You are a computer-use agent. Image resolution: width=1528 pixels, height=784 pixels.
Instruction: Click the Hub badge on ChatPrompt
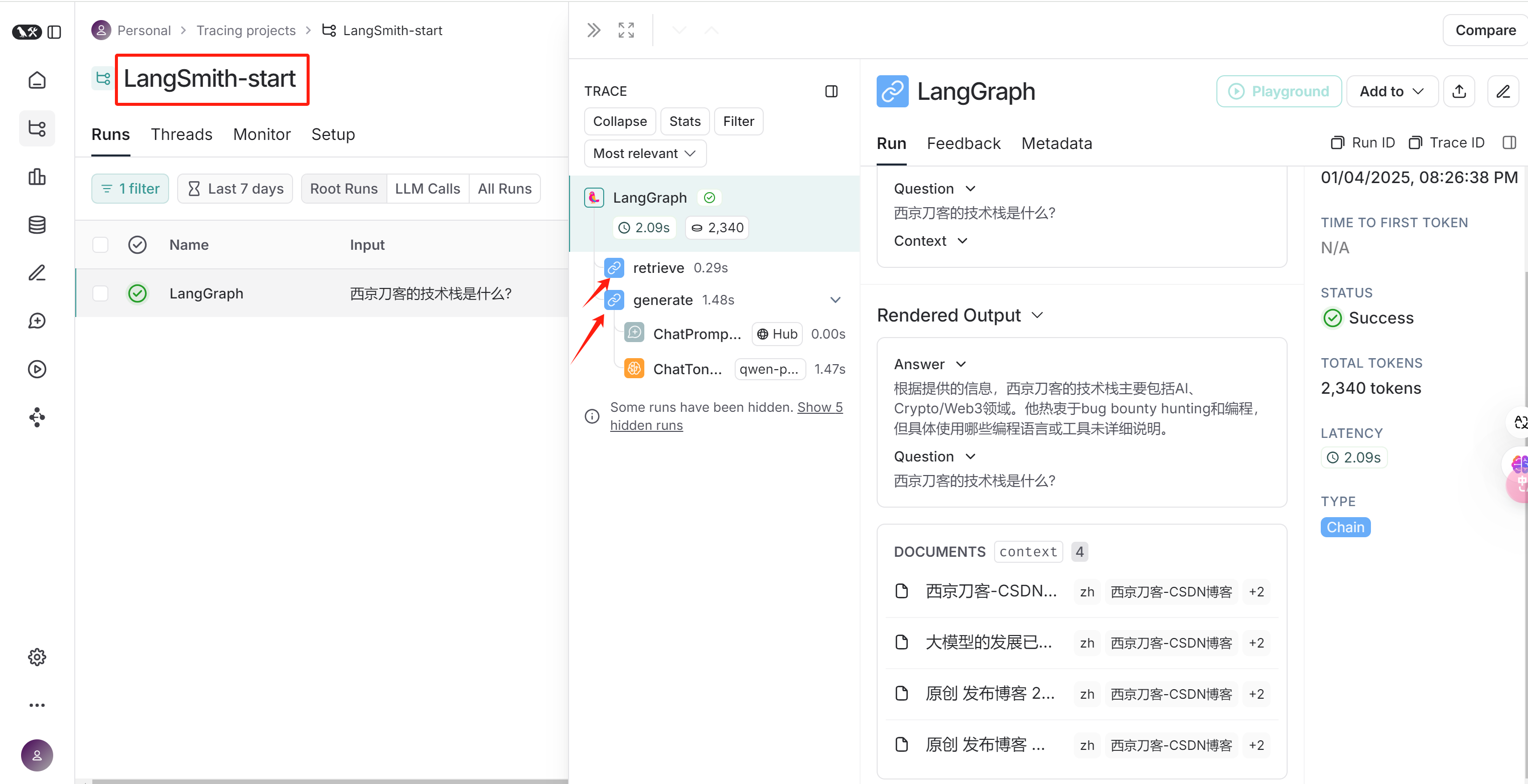(777, 334)
